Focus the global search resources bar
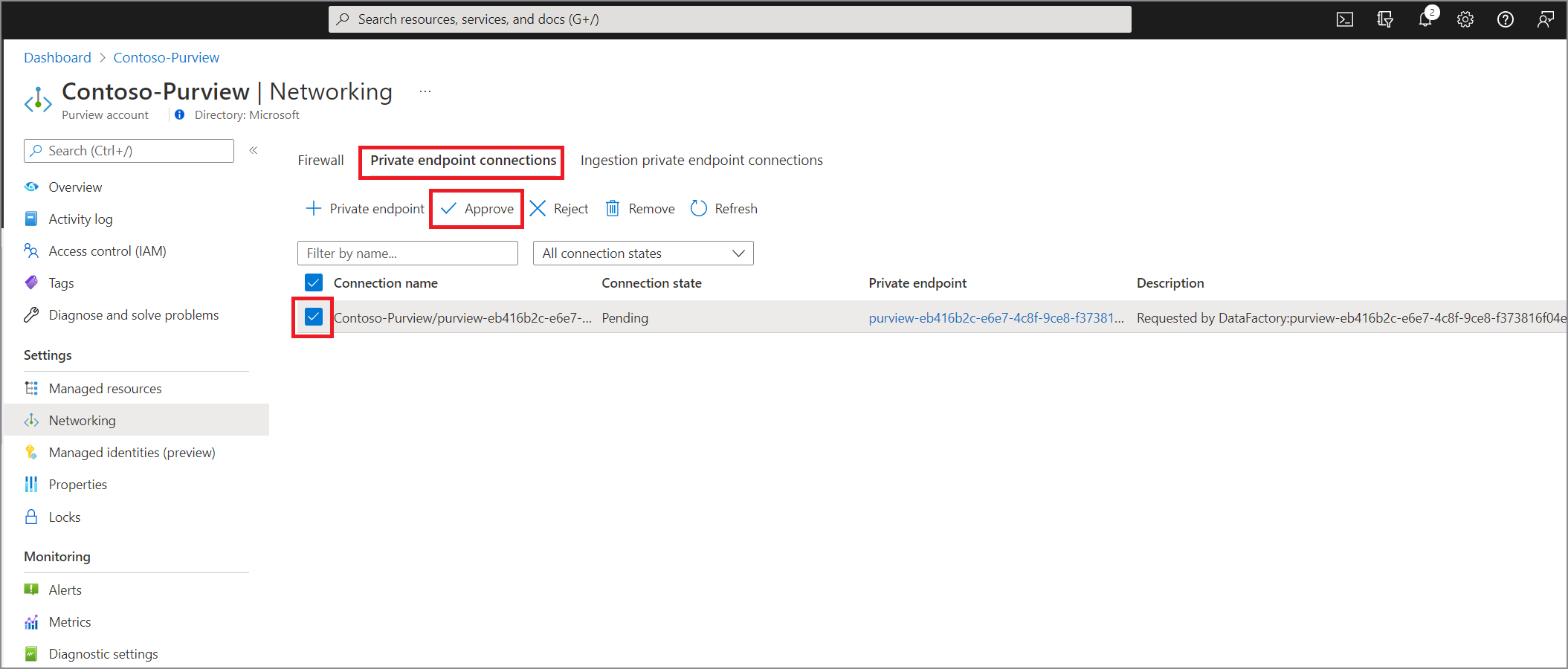The height and width of the screenshot is (669, 1568). 730,19
